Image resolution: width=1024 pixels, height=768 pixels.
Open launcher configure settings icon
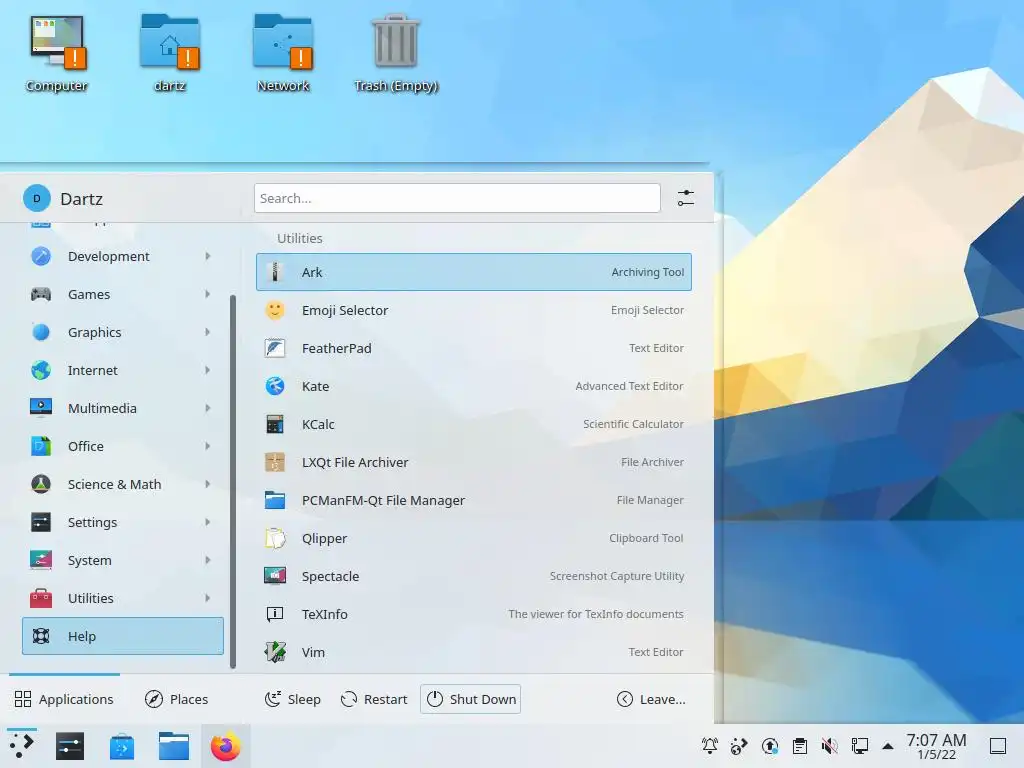pyautogui.click(x=686, y=198)
